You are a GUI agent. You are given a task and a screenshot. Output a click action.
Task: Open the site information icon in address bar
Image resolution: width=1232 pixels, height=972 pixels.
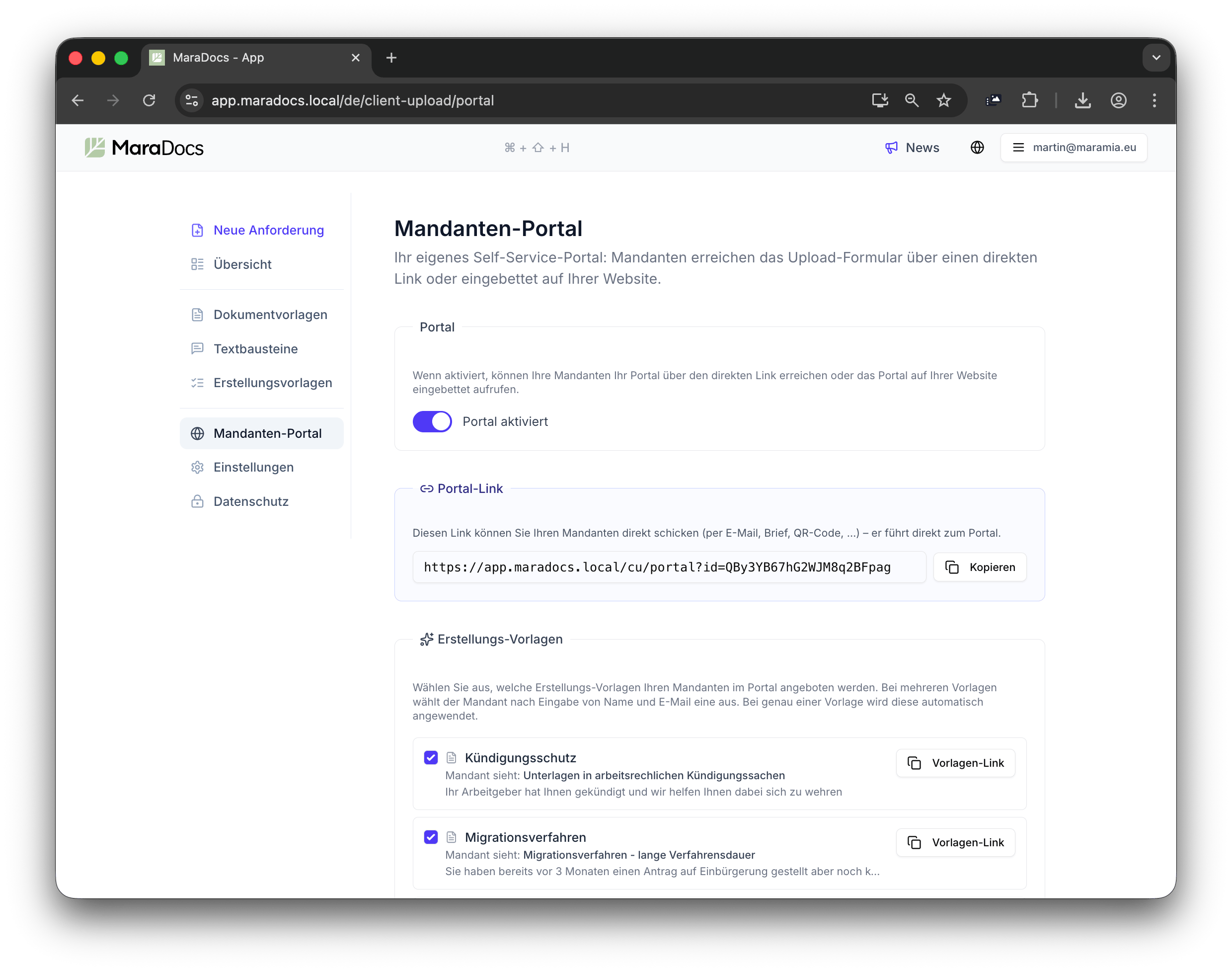pos(192,101)
